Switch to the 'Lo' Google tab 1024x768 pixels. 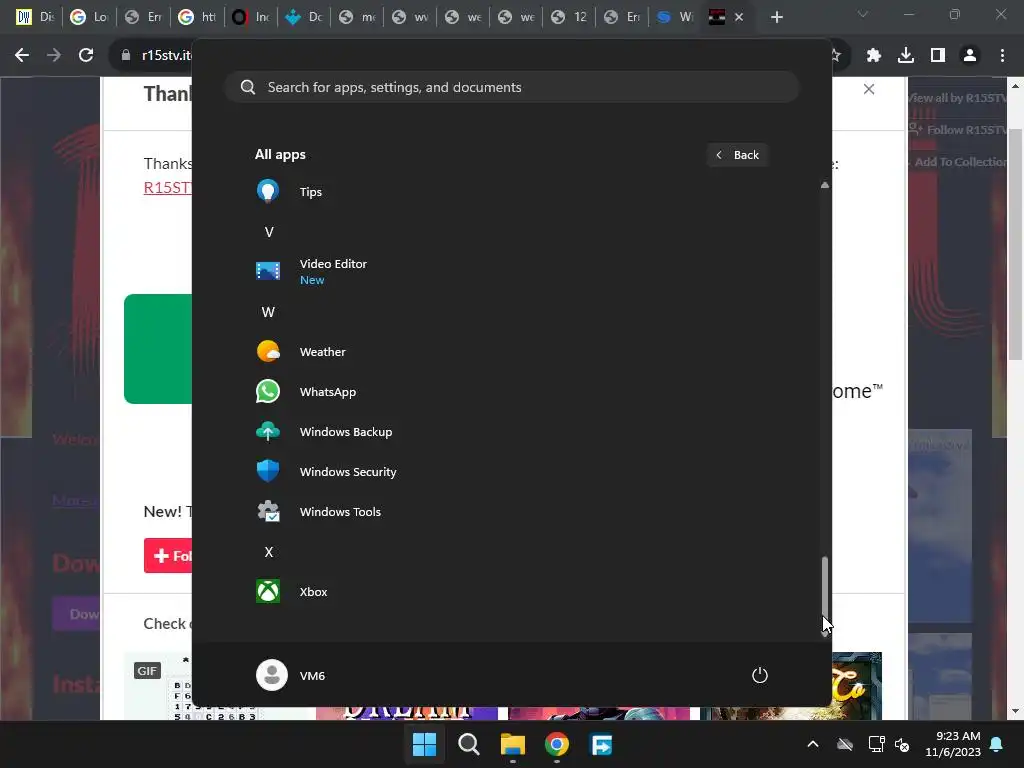89,17
